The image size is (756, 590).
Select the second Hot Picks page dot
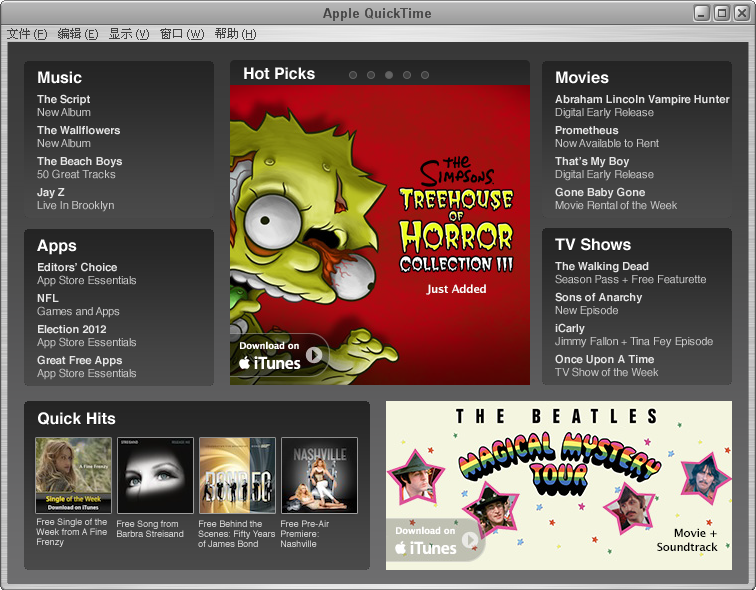371,75
